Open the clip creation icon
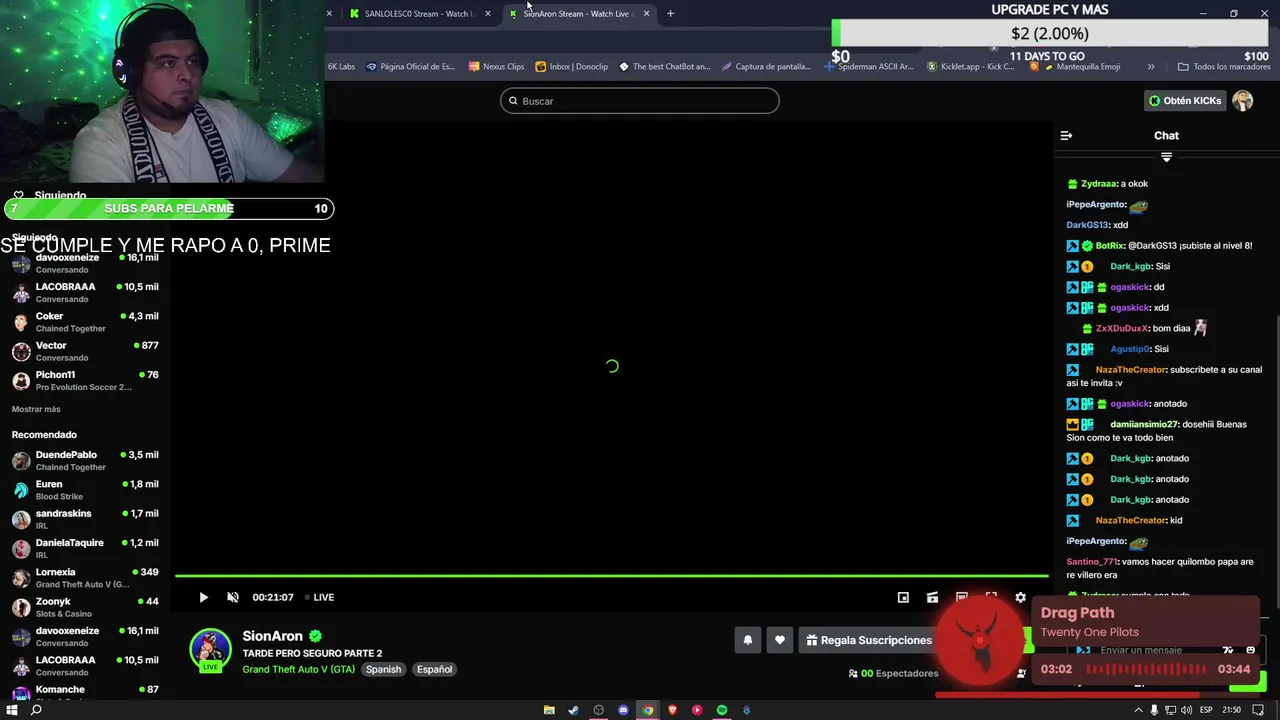 [x=932, y=597]
